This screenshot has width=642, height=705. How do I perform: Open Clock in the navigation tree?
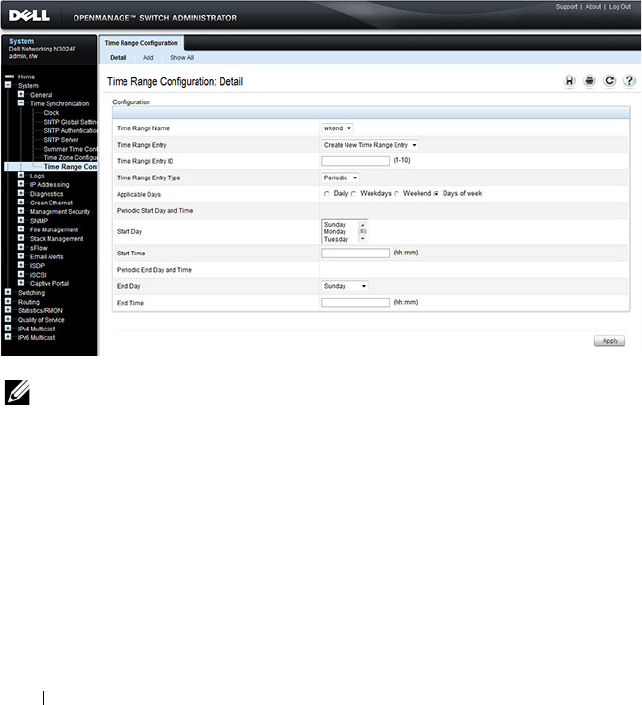51,113
